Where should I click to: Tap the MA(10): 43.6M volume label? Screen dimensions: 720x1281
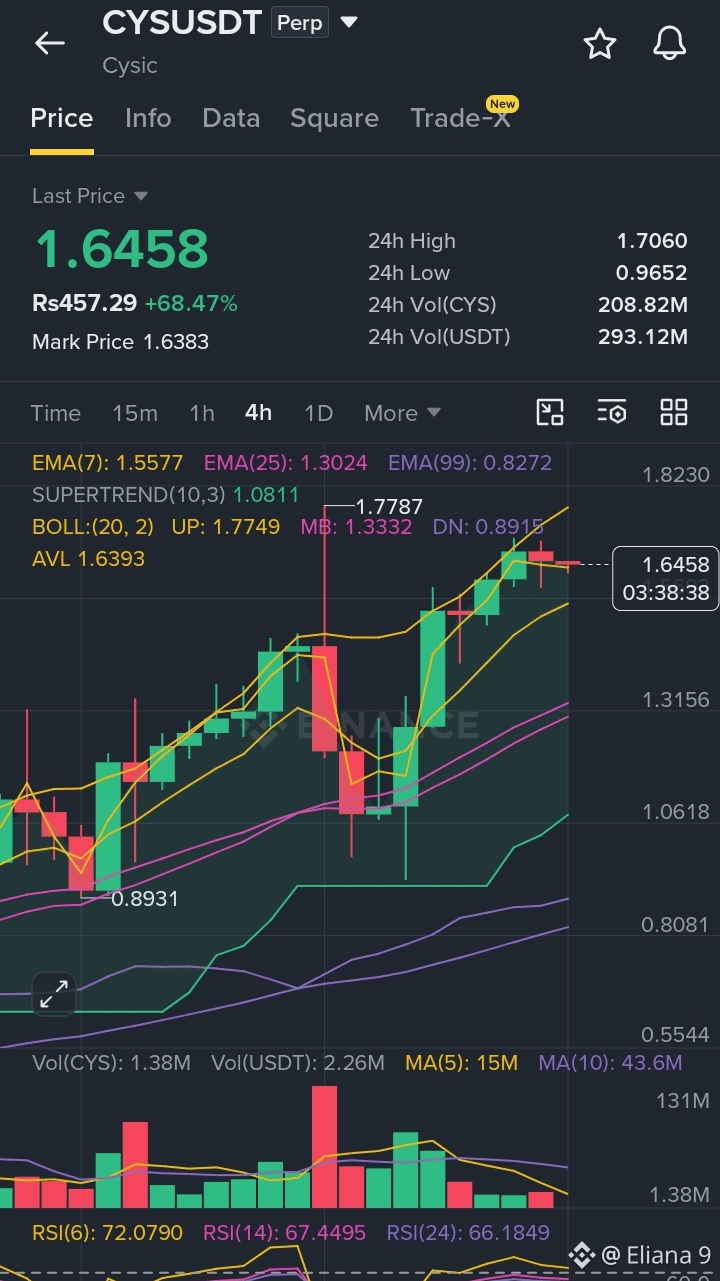(x=610, y=1063)
